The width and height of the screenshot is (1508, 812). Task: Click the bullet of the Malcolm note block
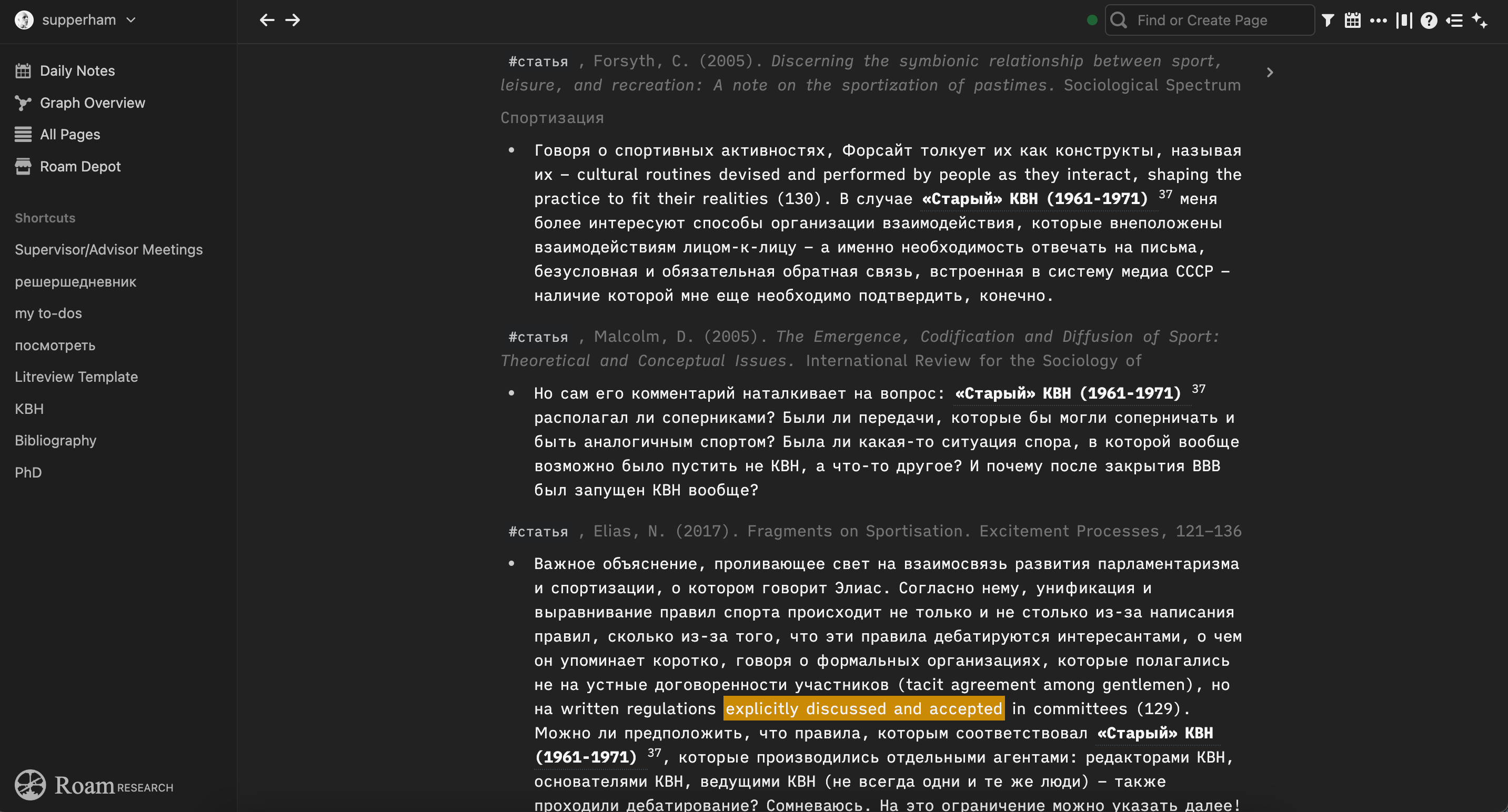[511, 393]
